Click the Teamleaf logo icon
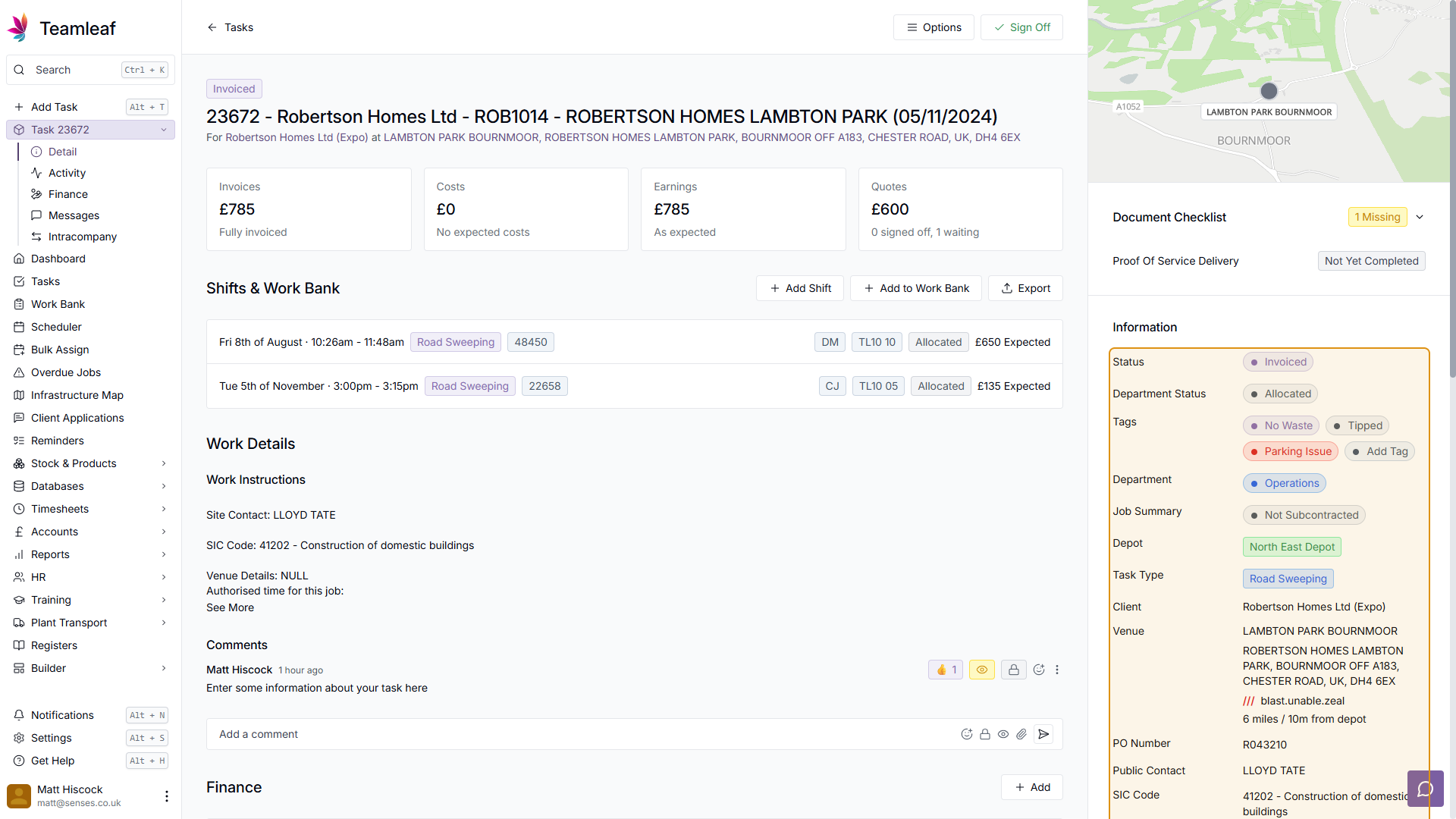 [x=18, y=28]
